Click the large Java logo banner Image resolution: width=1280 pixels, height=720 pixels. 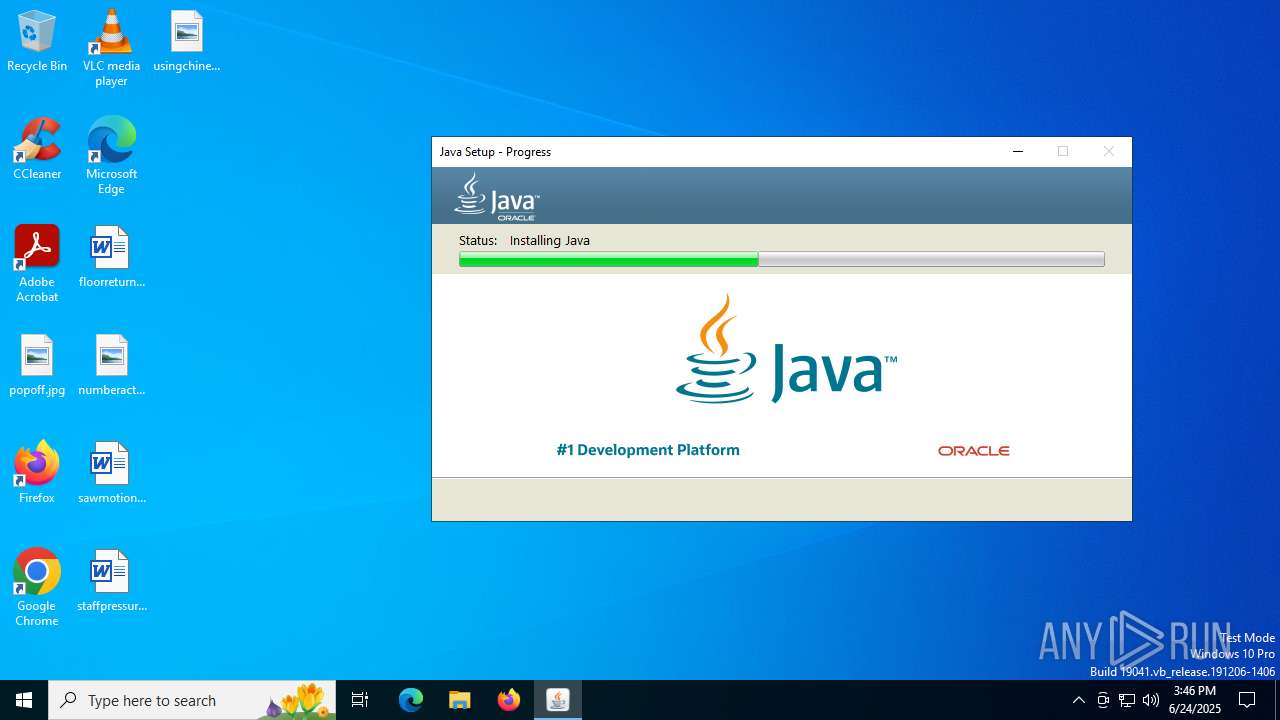tap(786, 349)
